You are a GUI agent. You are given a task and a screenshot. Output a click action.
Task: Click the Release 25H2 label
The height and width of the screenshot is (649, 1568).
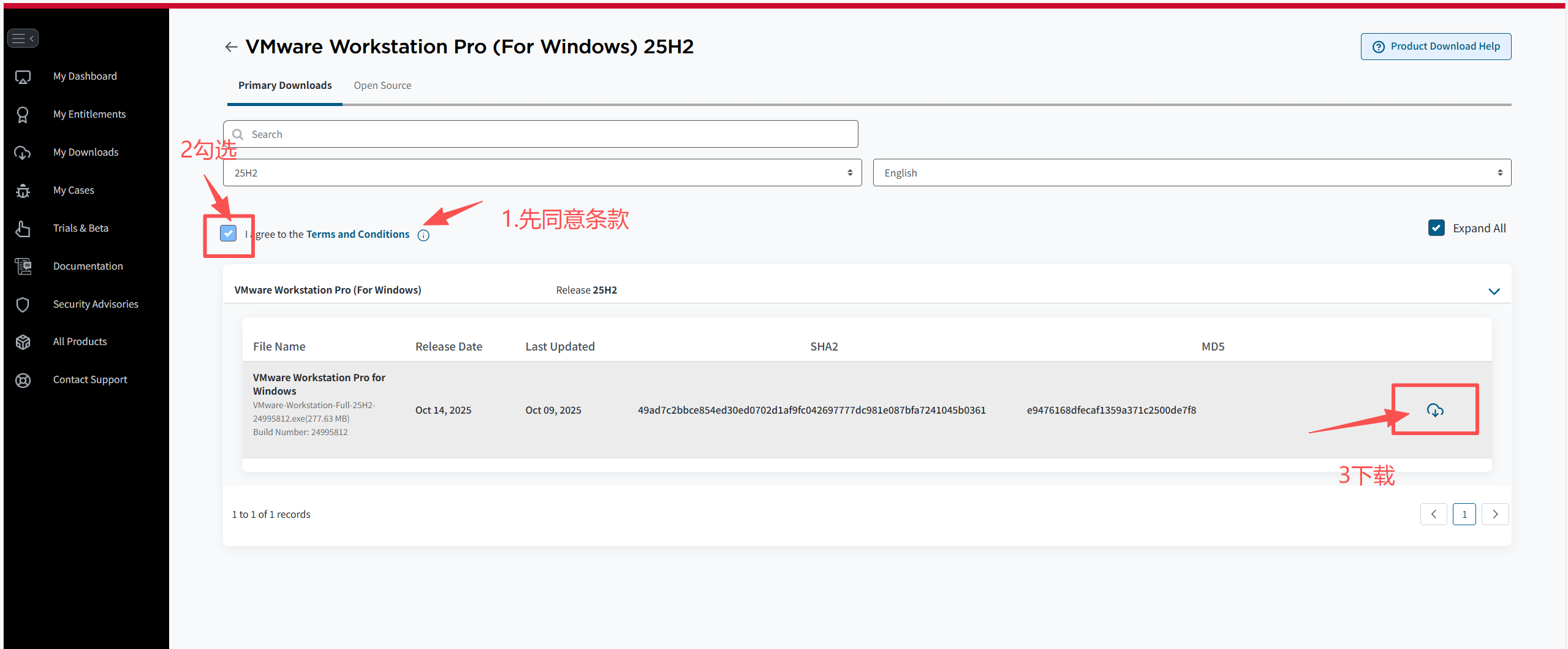tap(586, 290)
